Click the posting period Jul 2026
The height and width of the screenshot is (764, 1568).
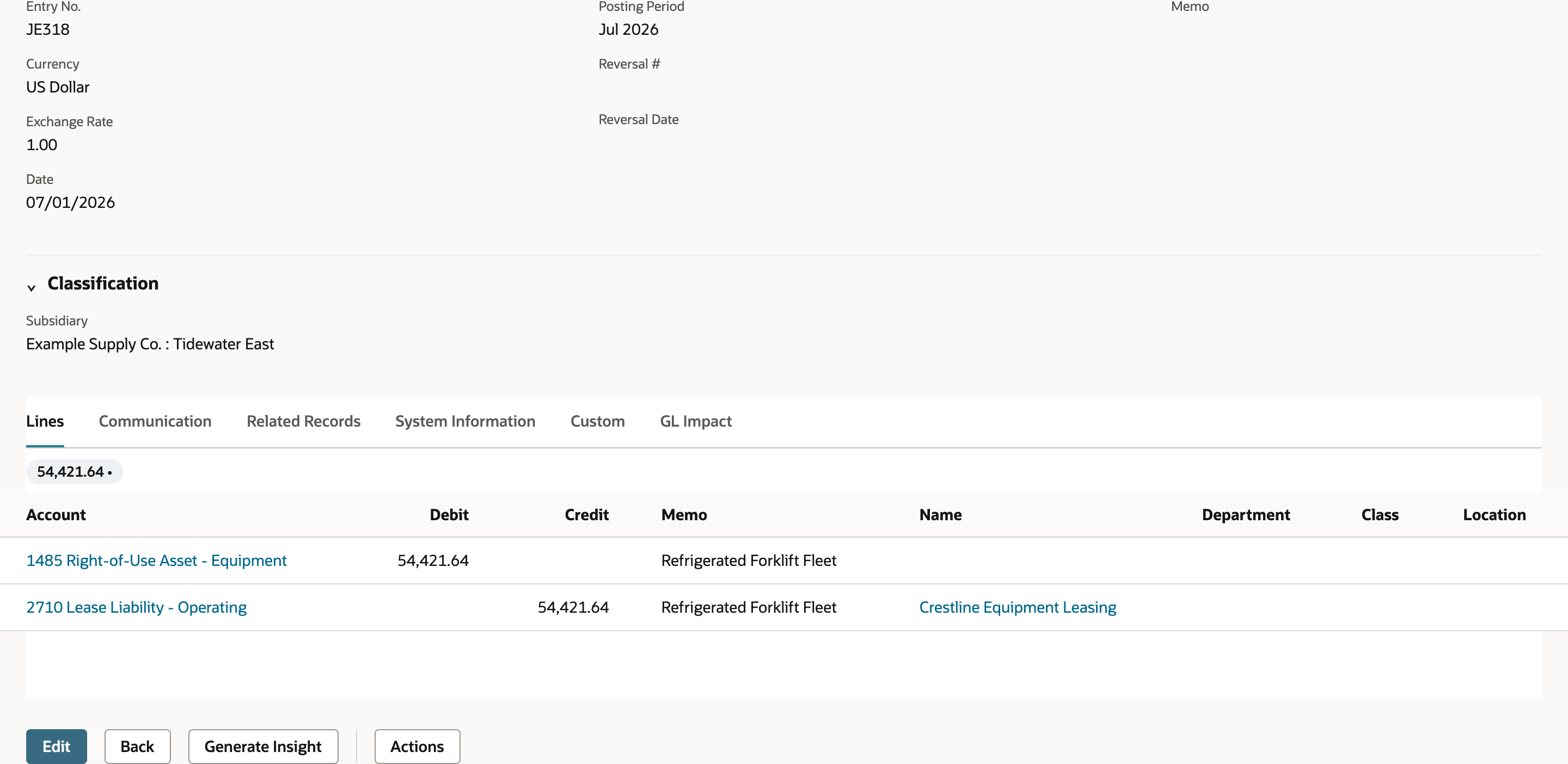point(628,29)
